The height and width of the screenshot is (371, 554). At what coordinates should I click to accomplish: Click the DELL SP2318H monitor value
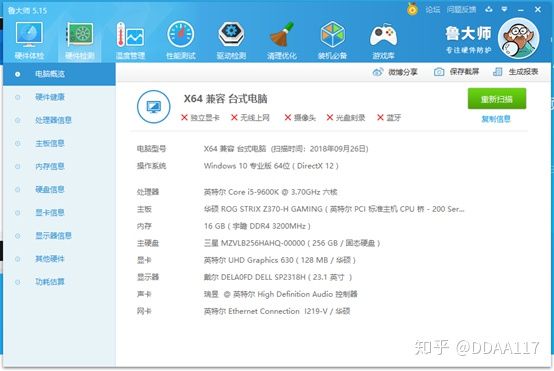[278, 277]
